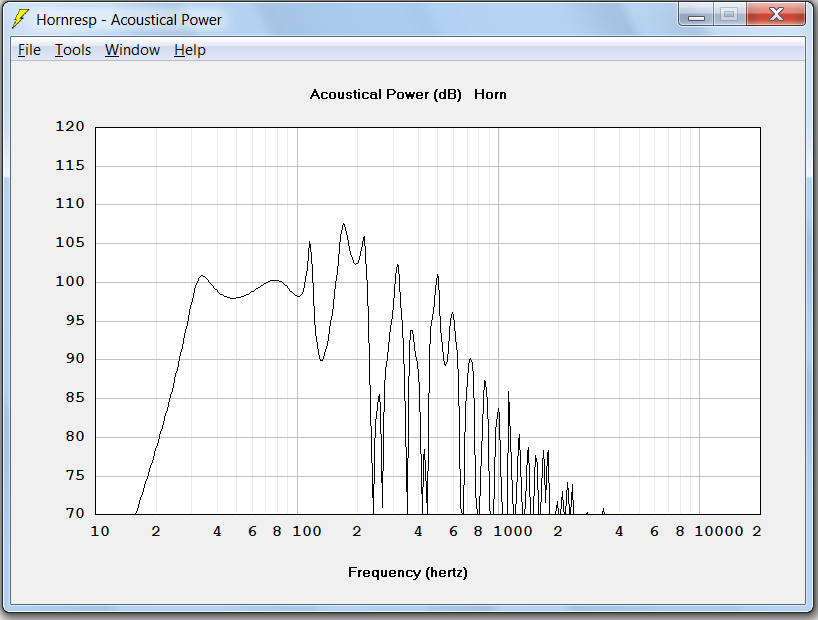Click the 110 dB axis label

(70, 204)
